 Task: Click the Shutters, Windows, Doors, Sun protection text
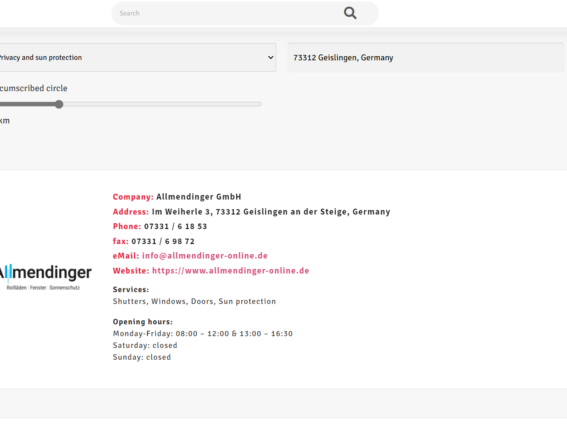[194, 301]
